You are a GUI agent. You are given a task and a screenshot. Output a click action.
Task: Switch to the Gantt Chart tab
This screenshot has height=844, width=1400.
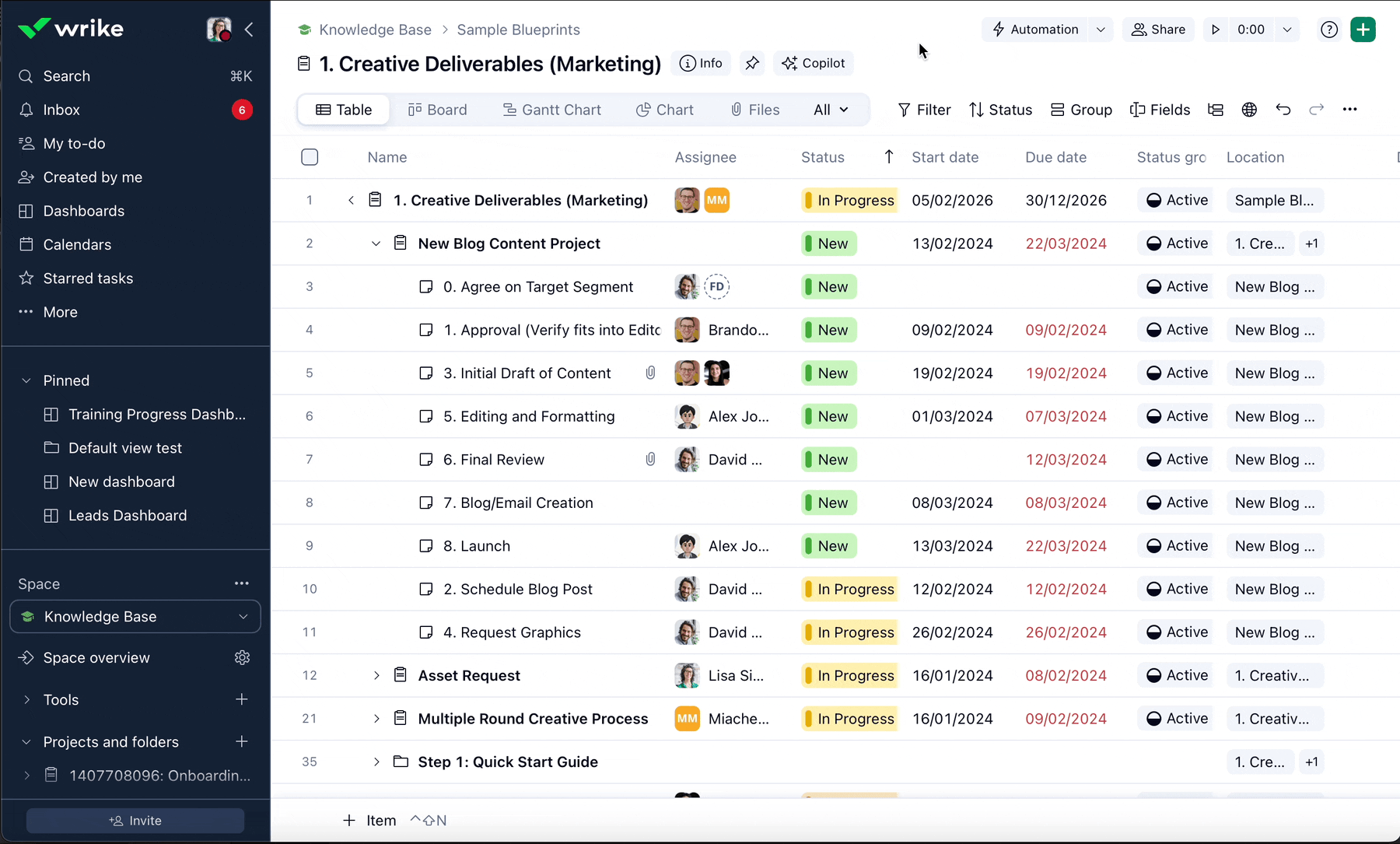pyautogui.click(x=552, y=110)
